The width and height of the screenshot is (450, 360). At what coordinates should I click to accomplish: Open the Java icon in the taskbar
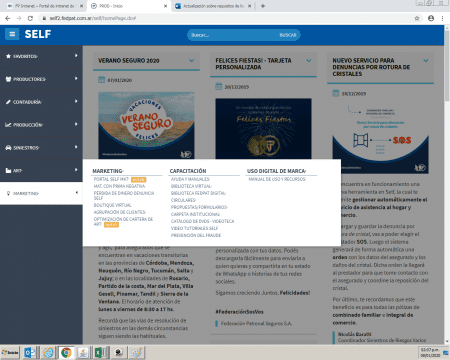83,352
